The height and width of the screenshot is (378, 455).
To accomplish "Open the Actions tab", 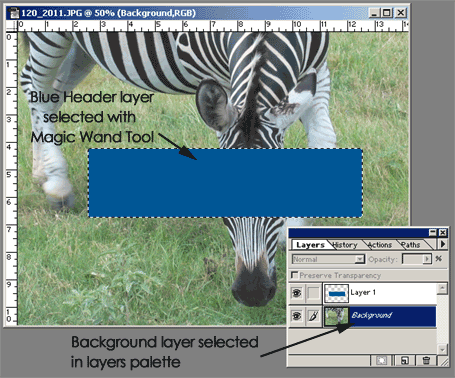I will [380, 245].
